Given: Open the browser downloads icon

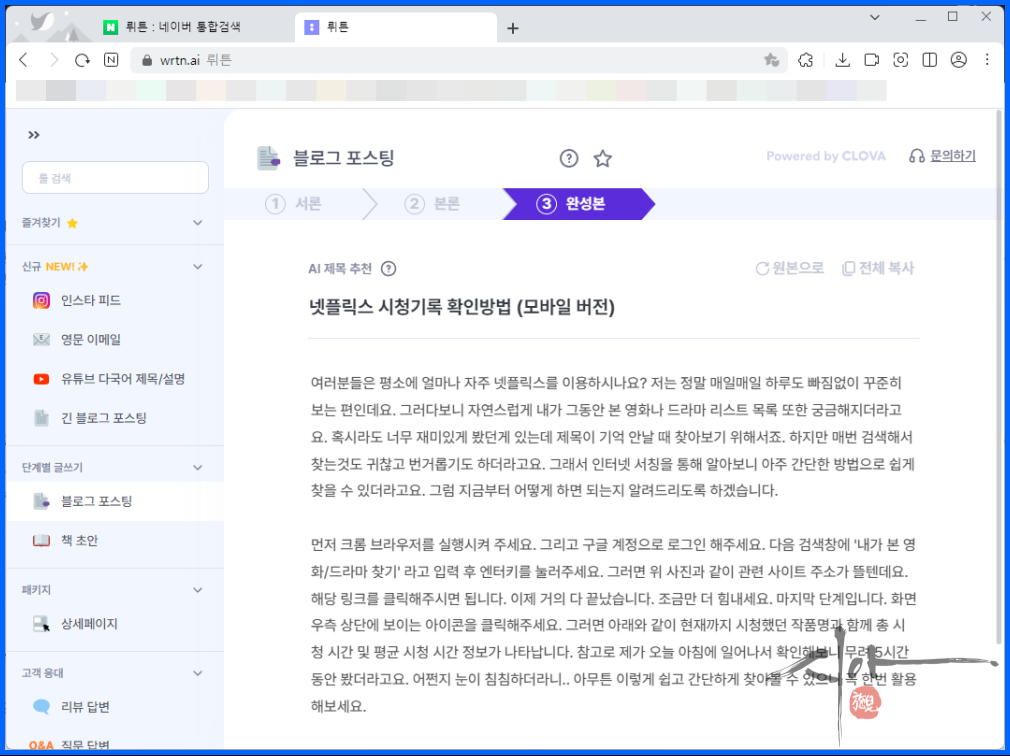Looking at the screenshot, I should click(x=842, y=60).
